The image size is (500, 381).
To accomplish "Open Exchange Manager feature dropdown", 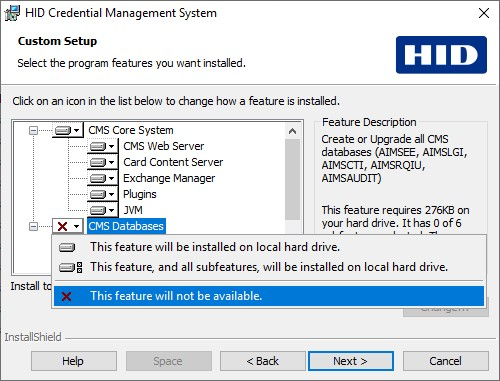I will pos(103,178).
